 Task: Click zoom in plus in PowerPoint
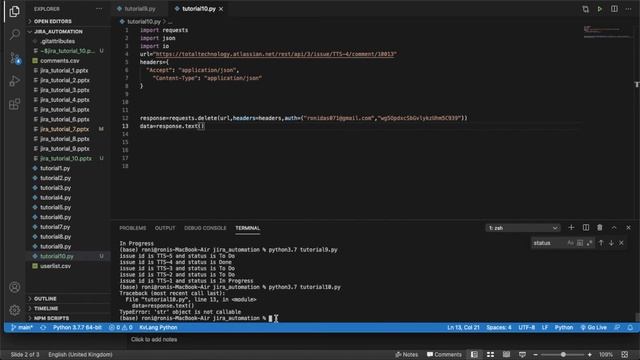tap(589, 354)
